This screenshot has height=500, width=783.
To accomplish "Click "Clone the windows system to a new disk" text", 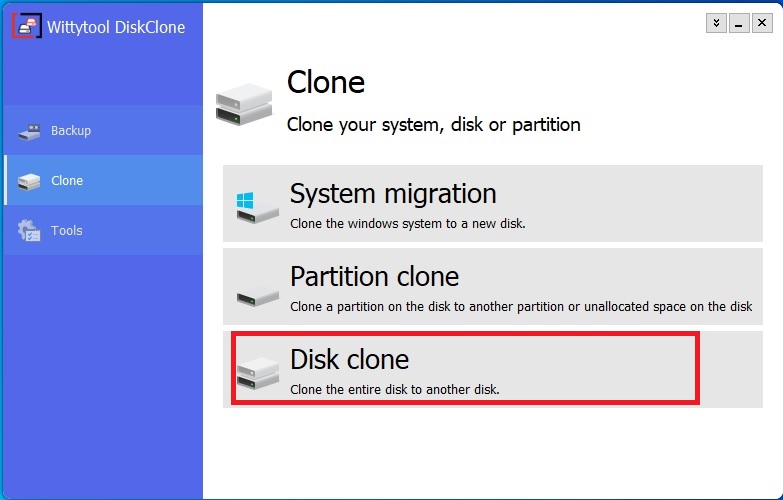I will click(407, 224).
